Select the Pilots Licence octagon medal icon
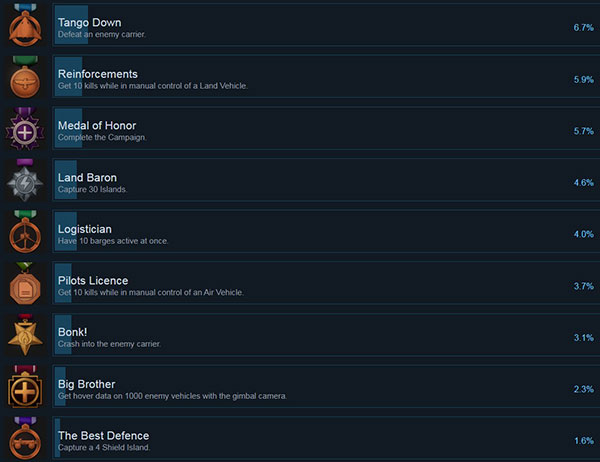 (x=25, y=284)
